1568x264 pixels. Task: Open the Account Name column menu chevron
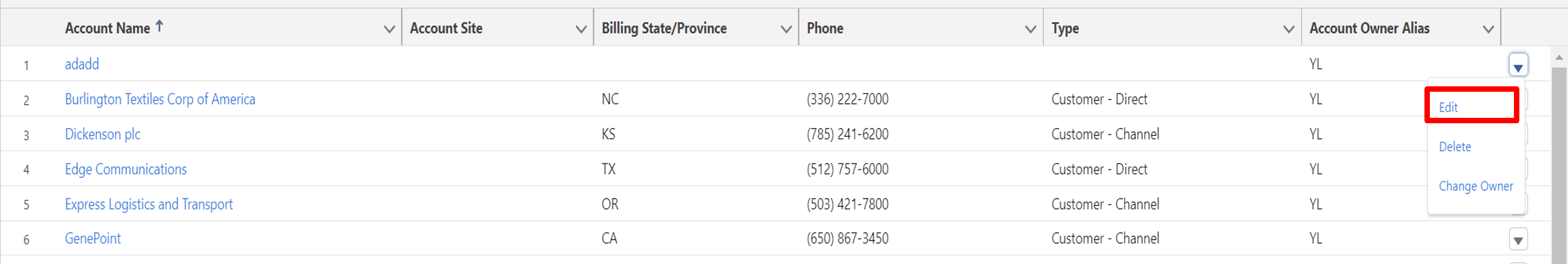click(x=389, y=29)
